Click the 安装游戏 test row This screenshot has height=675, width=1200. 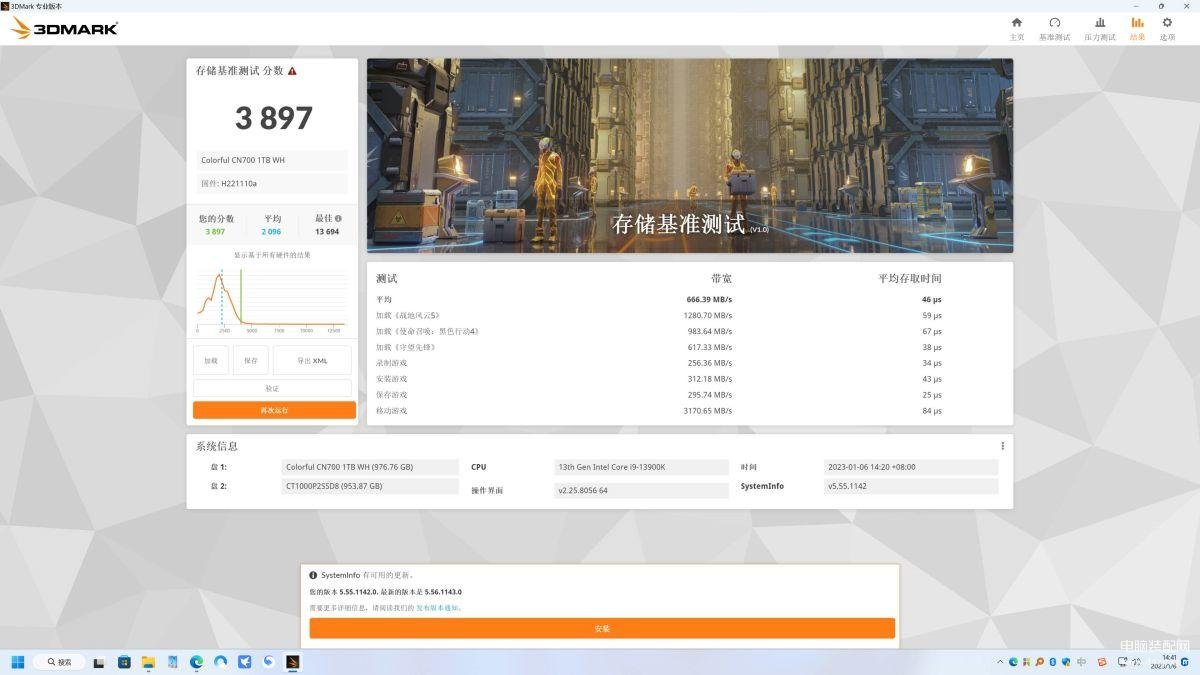[690, 379]
